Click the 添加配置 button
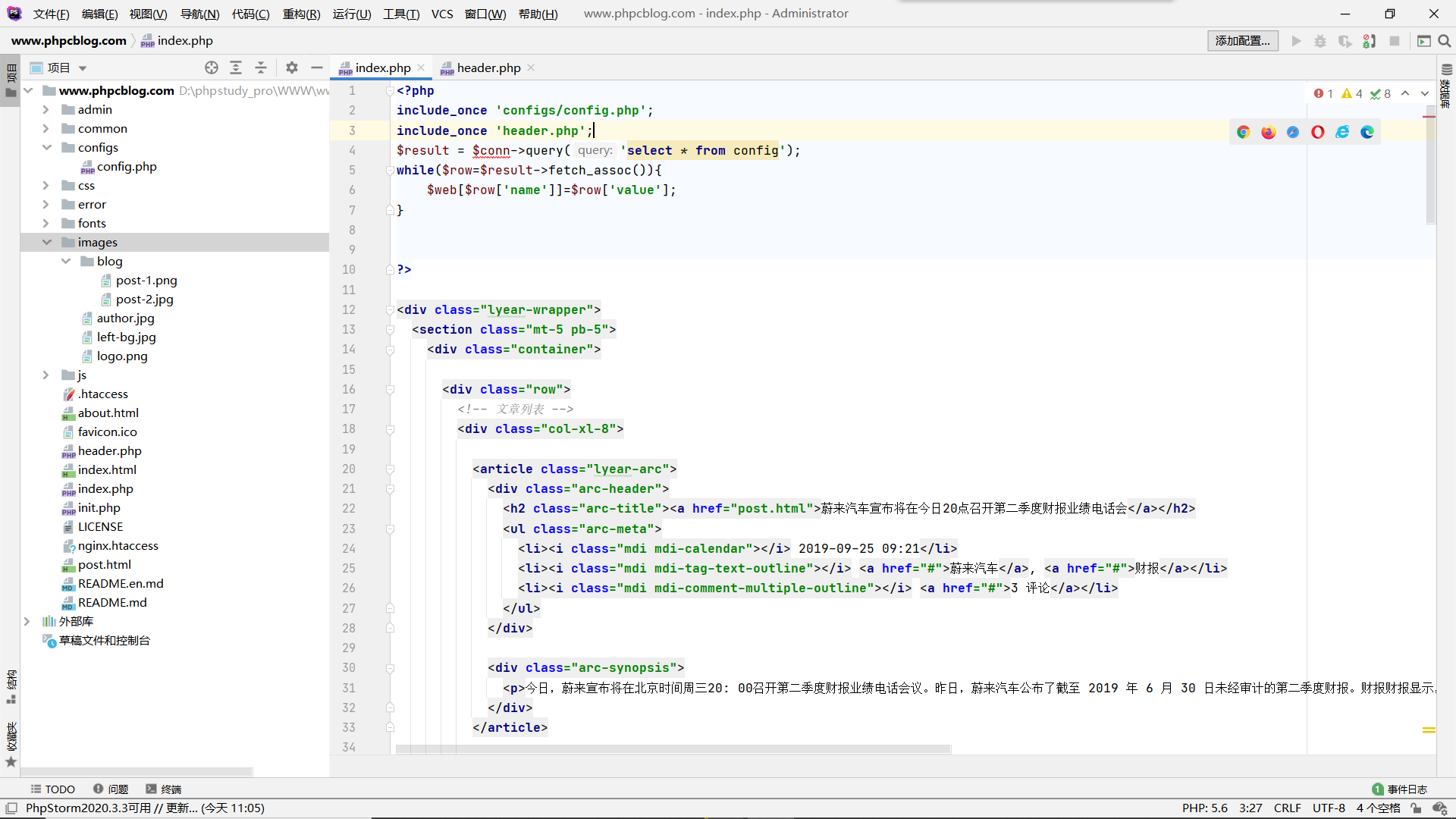Screen dimensions: 1456x819 coord(1242,41)
